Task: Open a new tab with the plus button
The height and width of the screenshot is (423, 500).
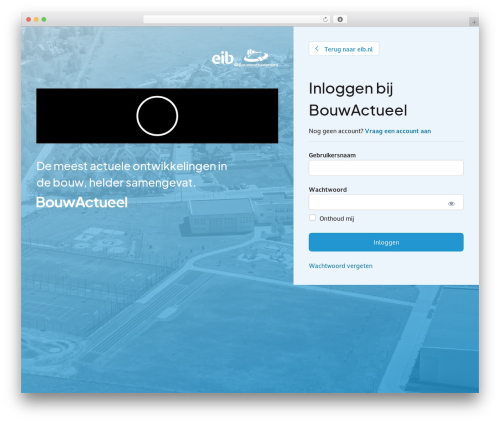Action: pos(474,22)
